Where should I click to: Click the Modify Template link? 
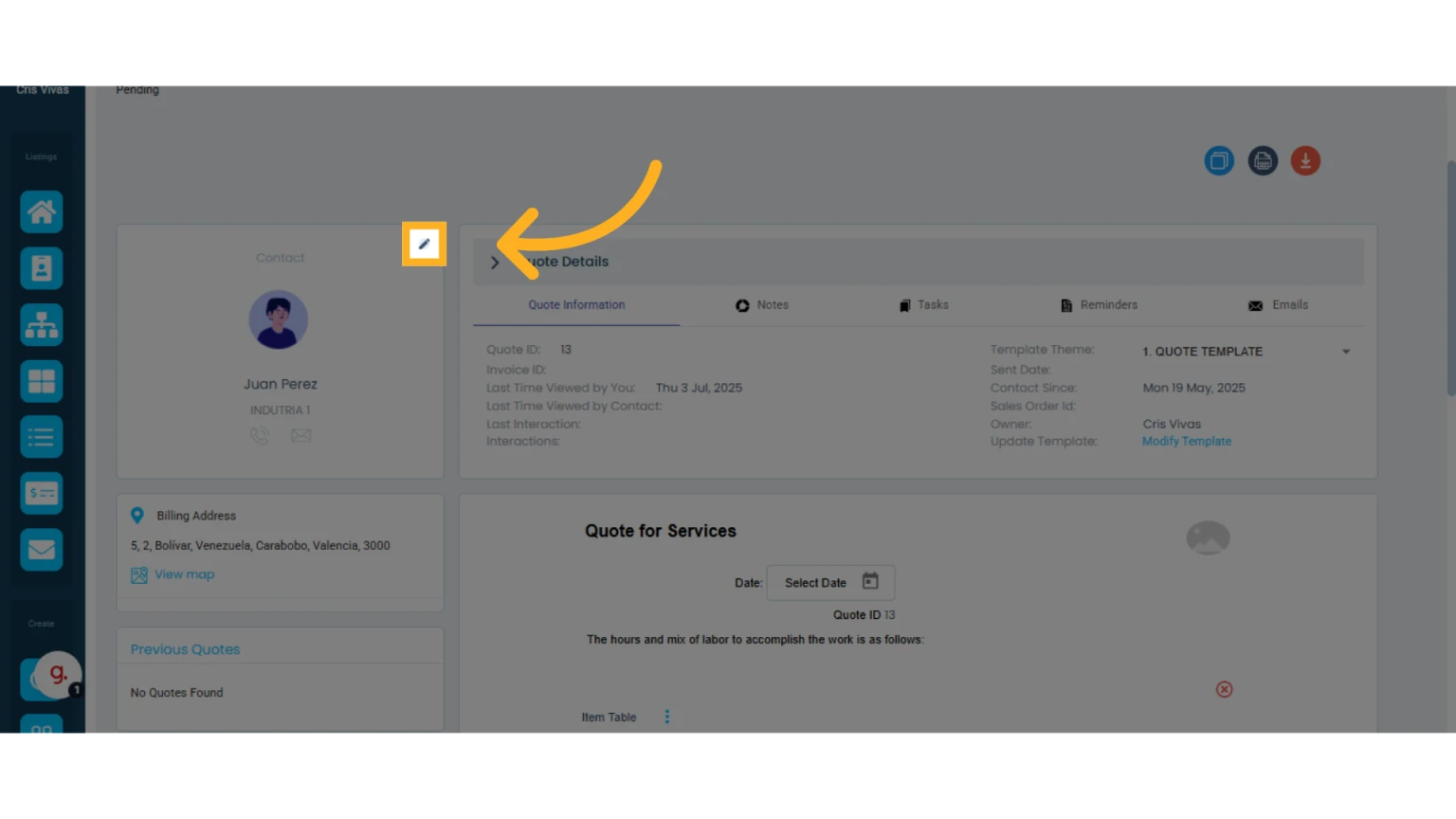click(x=1187, y=442)
